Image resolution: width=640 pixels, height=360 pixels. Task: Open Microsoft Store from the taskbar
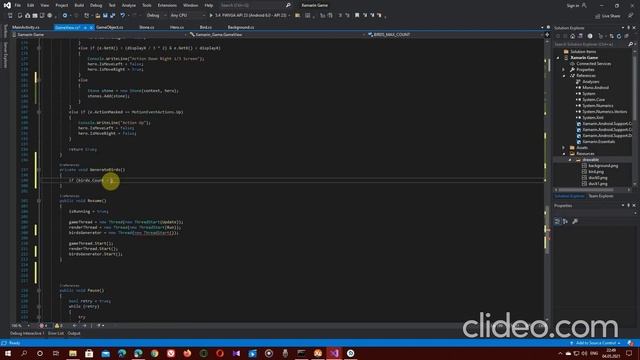(89, 353)
